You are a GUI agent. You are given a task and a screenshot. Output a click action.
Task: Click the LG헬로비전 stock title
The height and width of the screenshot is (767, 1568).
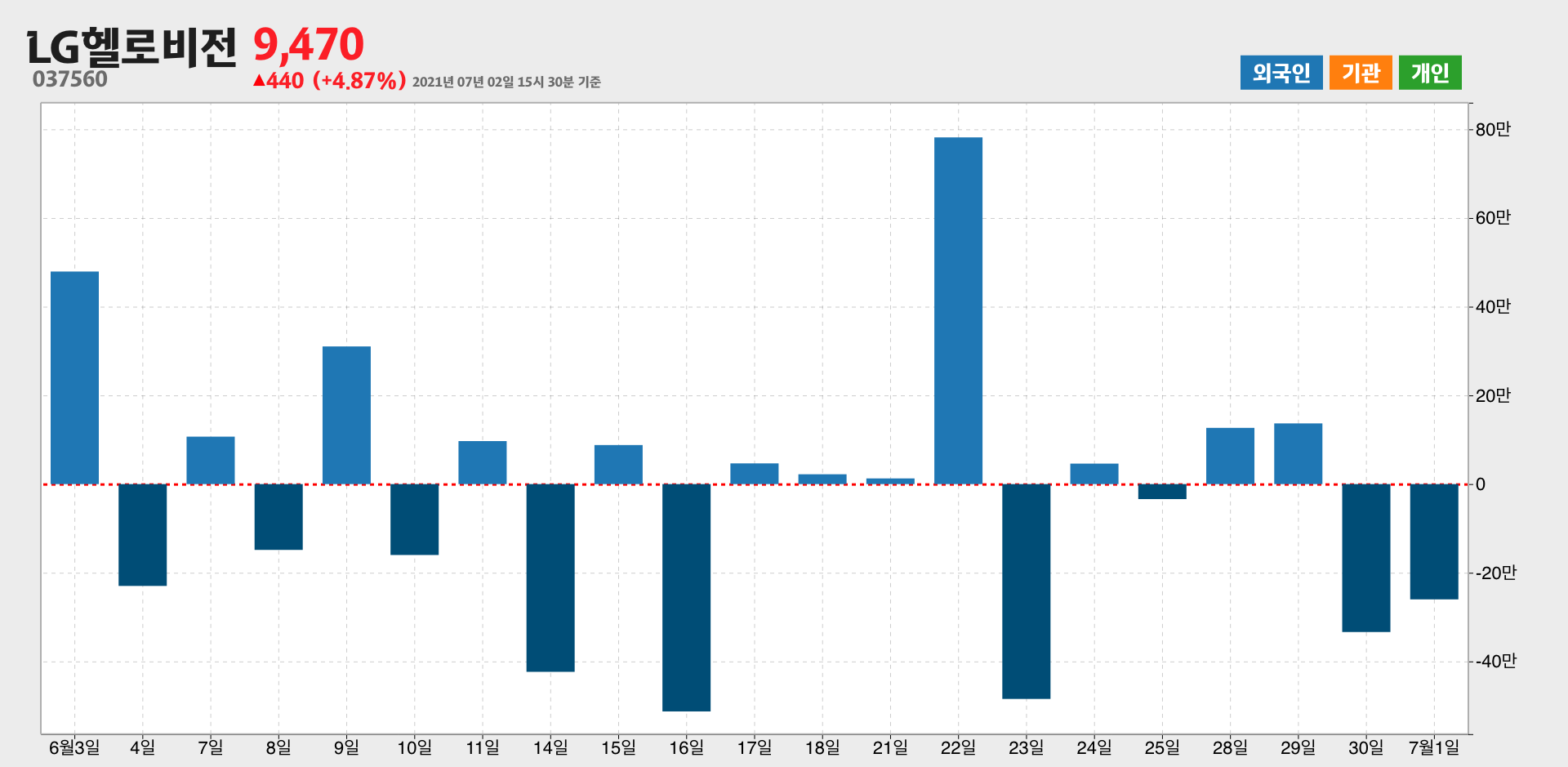pos(132,47)
